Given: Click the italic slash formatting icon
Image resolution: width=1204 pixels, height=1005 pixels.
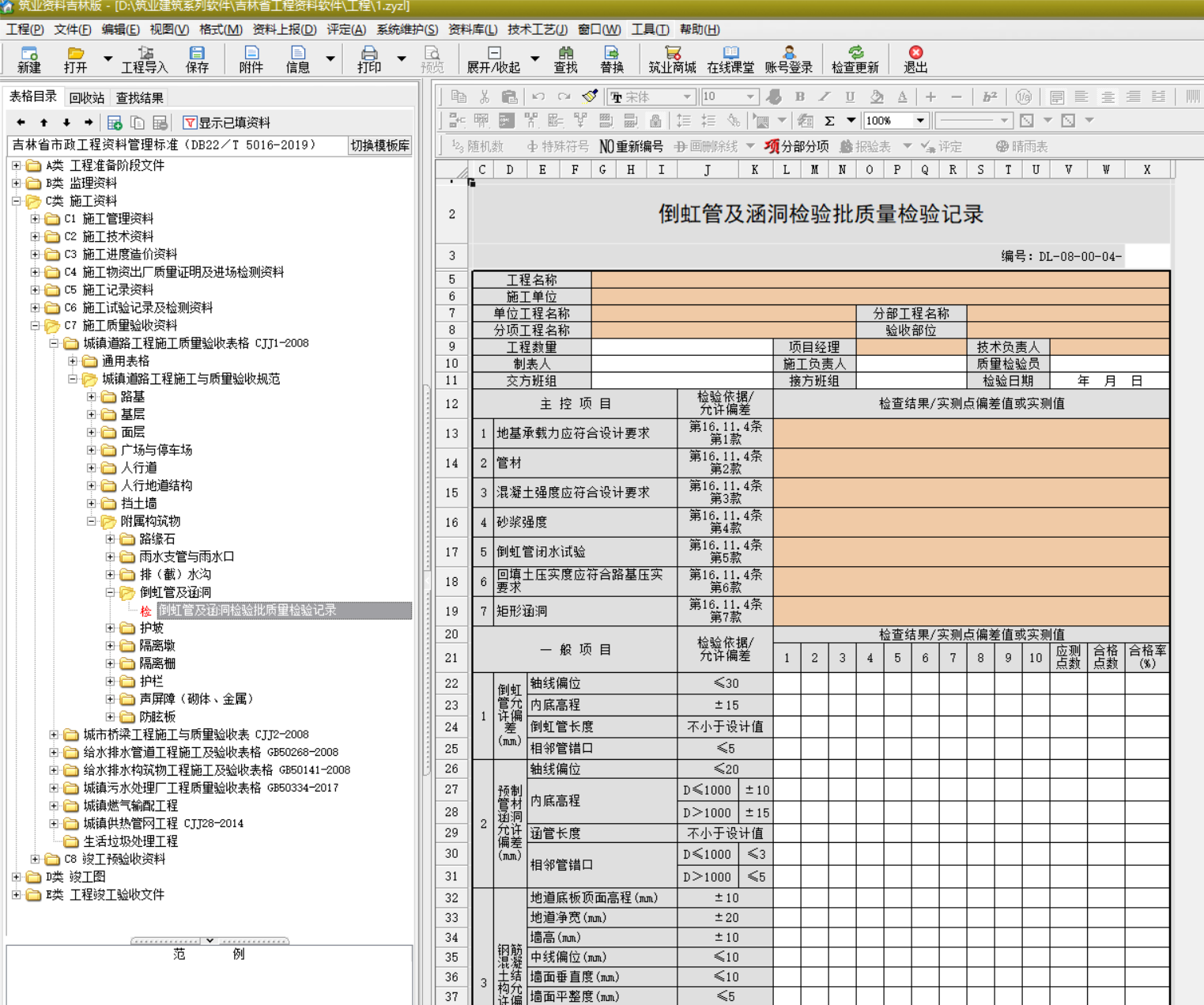Looking at the screenshot, I should pyautogui.click(x=825, y=96).
